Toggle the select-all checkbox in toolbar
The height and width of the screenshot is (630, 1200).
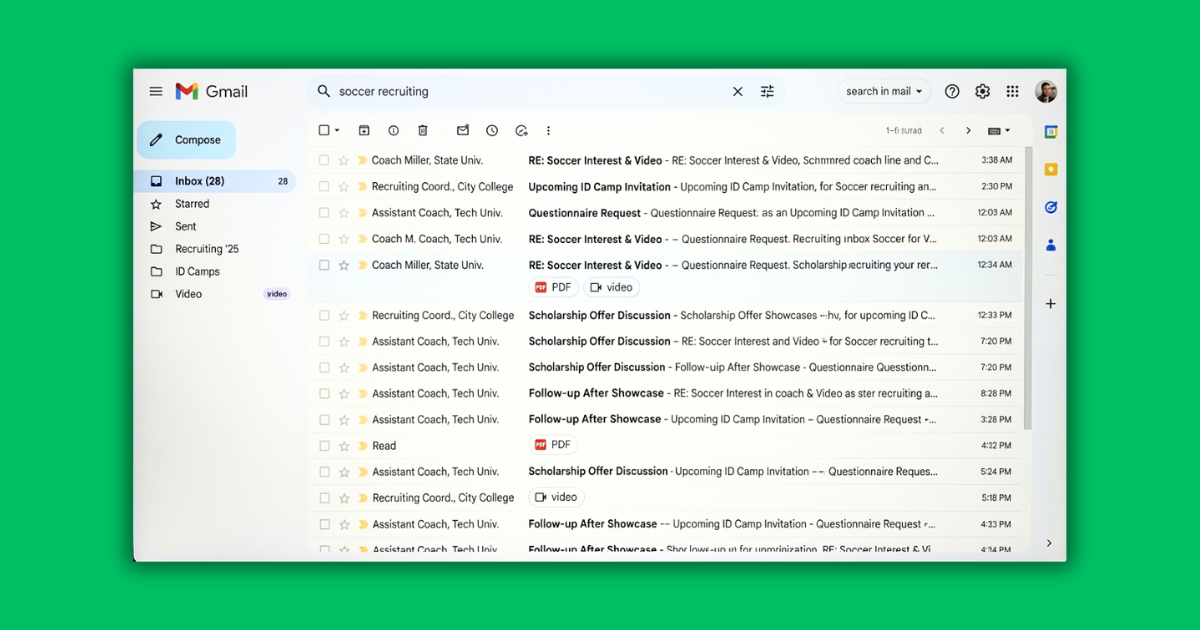323,130
